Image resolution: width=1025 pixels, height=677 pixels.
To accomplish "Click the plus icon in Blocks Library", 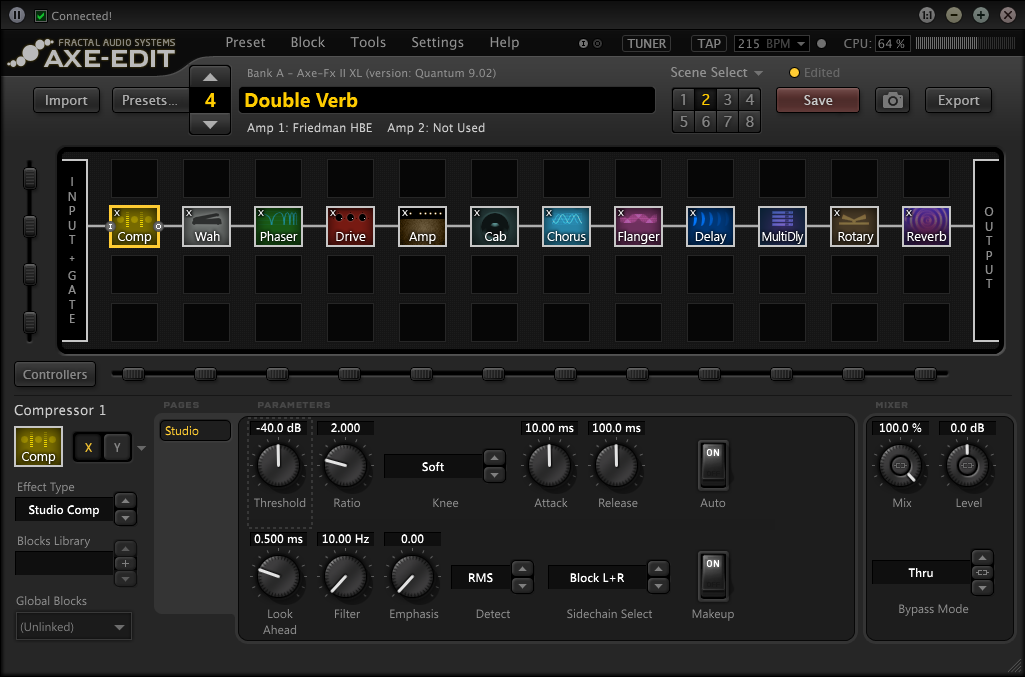I will tap(126, 563).
